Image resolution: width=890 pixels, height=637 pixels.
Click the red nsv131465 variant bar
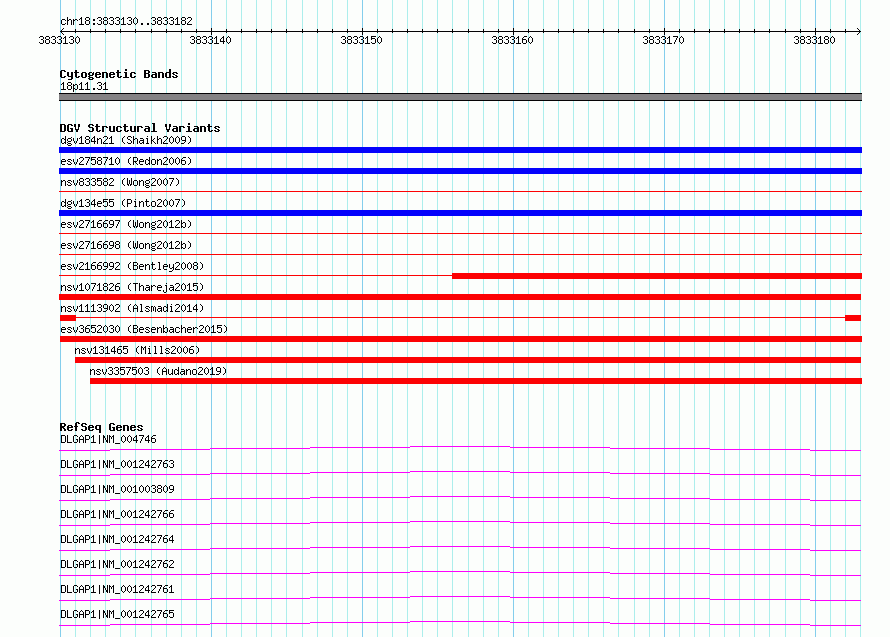tap(468, 360)
